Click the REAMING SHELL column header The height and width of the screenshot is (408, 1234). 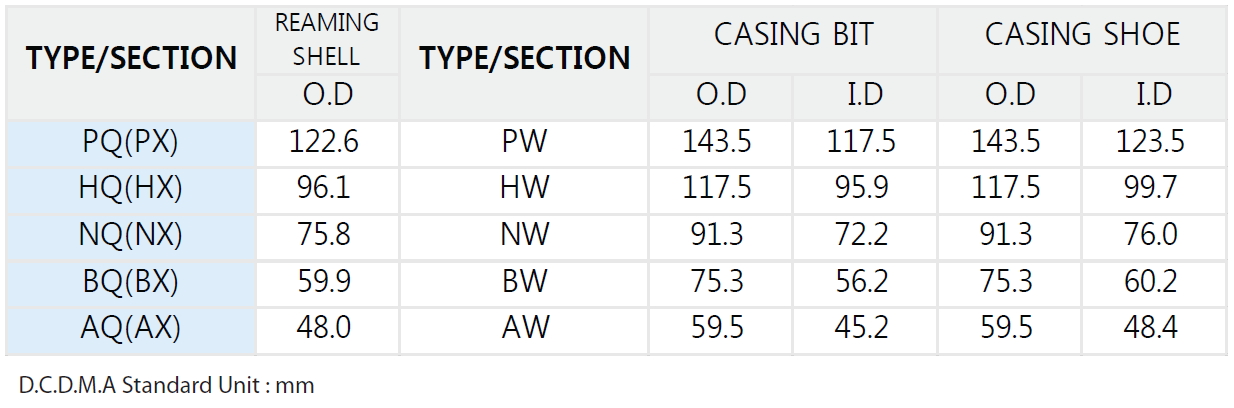point(327,38)
